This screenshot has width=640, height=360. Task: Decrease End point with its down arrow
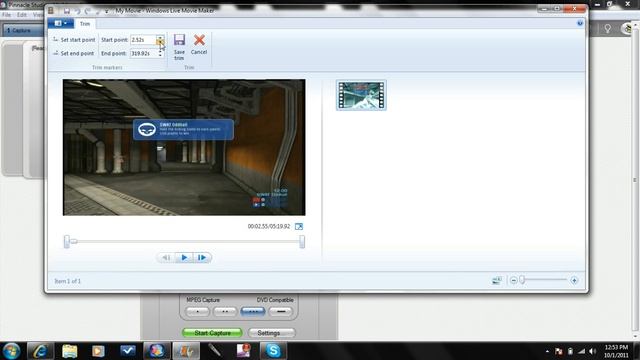click(160, 56)
